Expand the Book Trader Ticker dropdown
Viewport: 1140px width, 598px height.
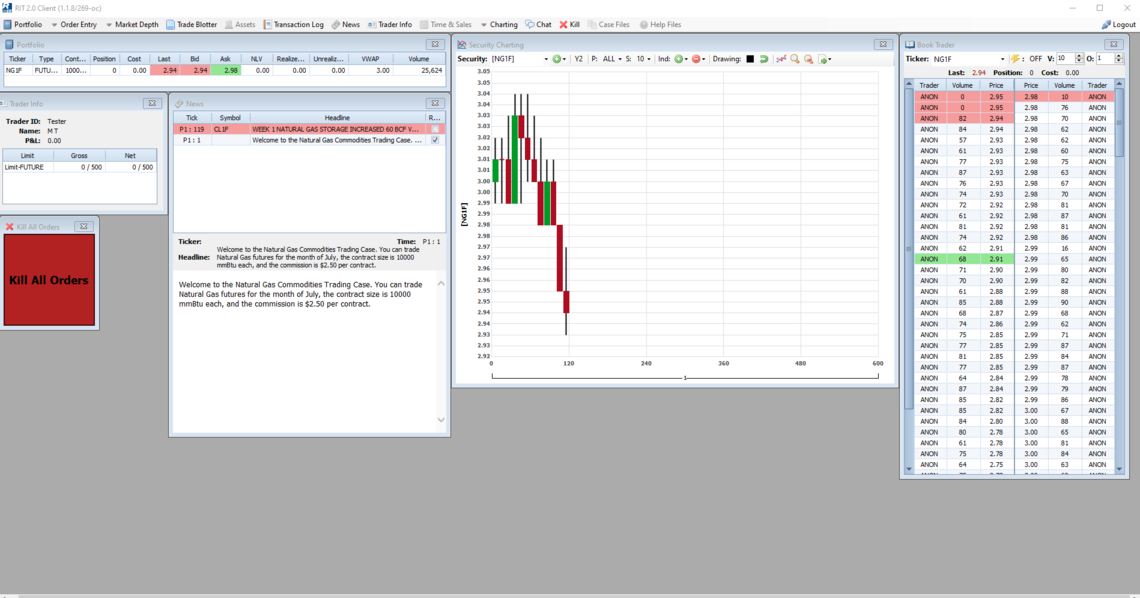click(1002, 59)
